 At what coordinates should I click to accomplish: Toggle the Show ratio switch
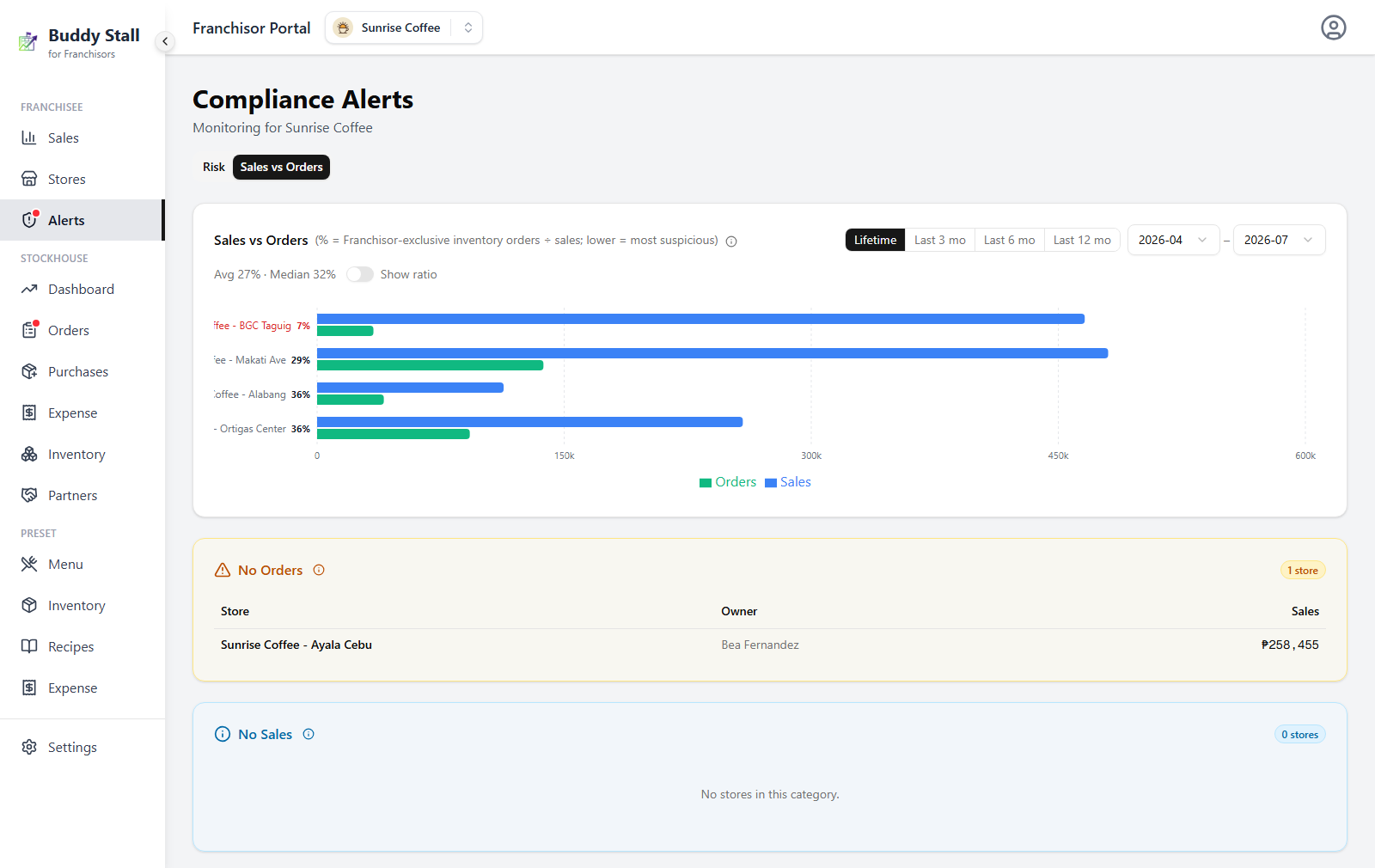(360, 274)
